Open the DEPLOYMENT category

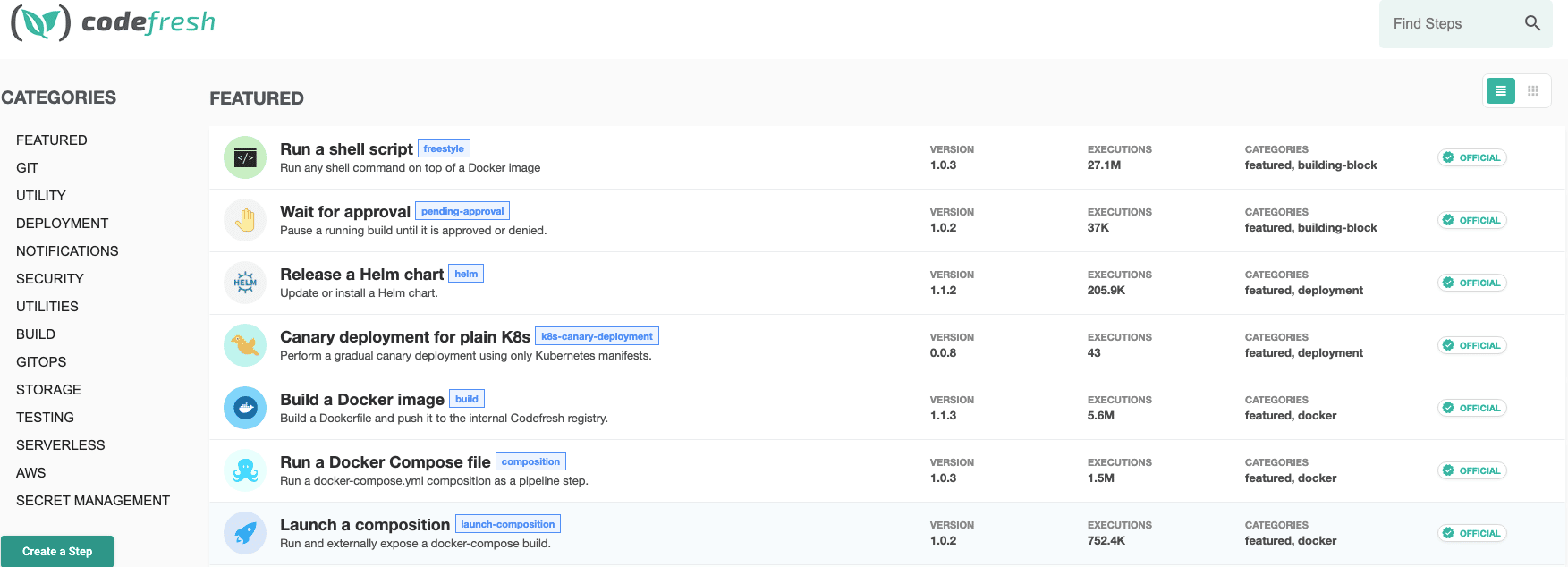(x=63, y=224)
